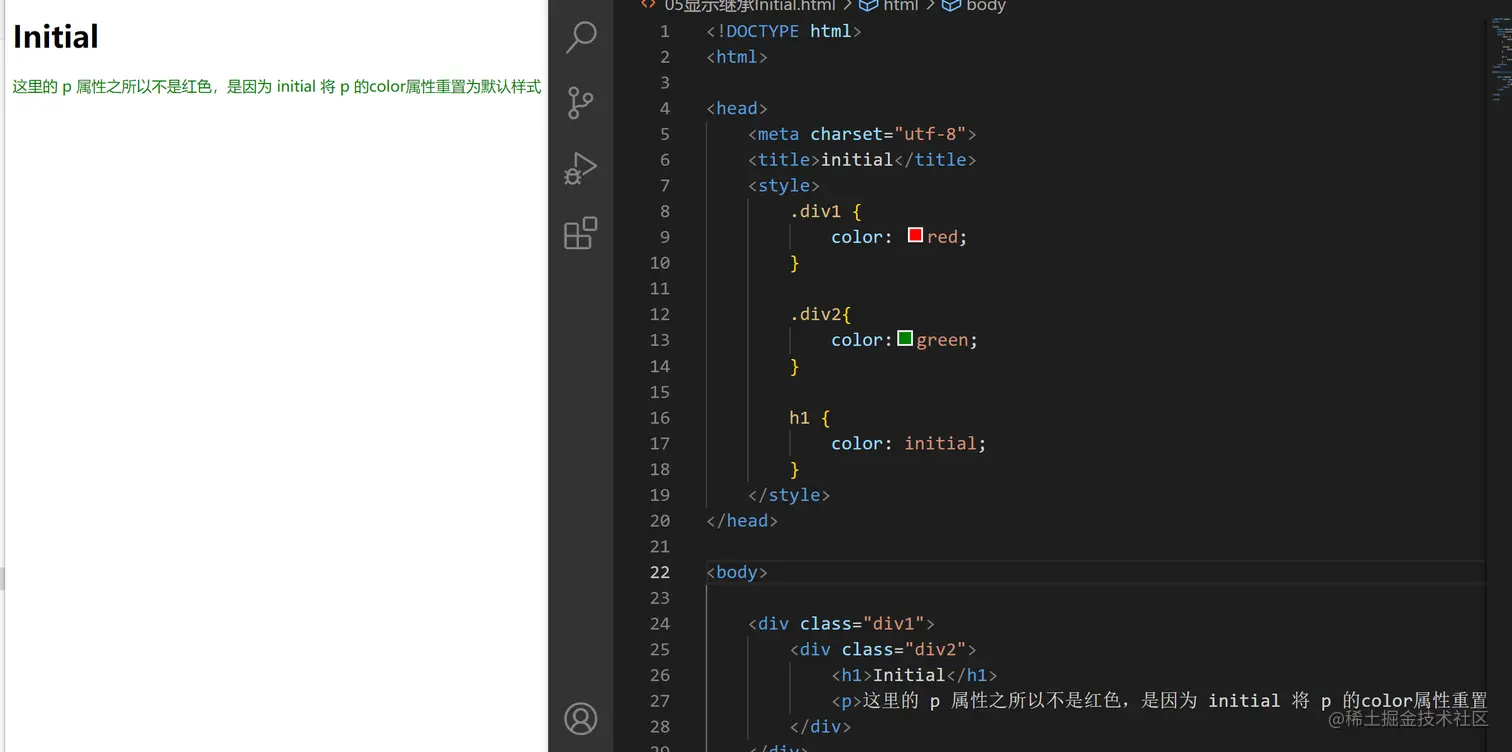
Task: Click the .div2 selector on line 12
Action: pos(815,314)
